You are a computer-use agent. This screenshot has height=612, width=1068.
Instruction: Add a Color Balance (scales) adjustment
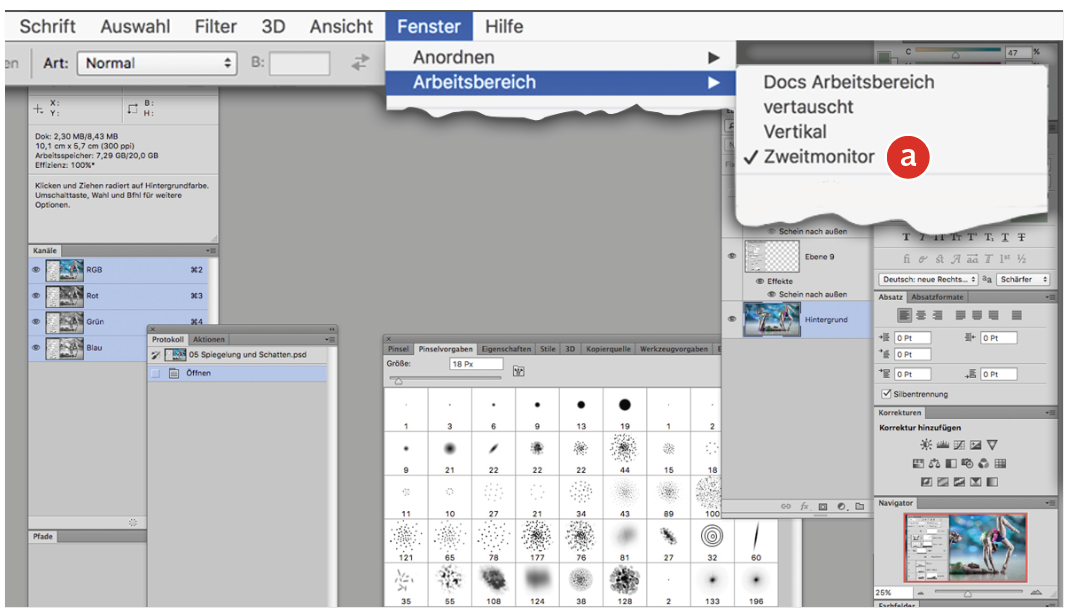tap(934, 464)
